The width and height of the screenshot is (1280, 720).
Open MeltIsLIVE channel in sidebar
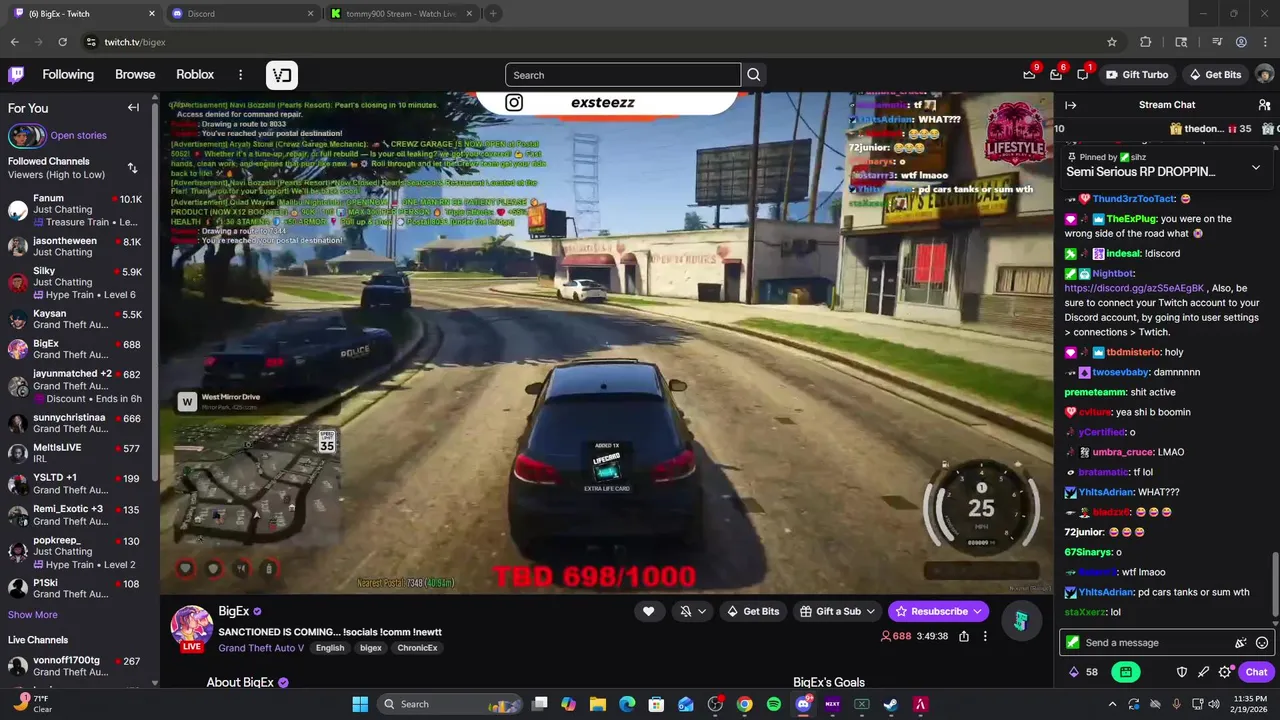point(78,453)
